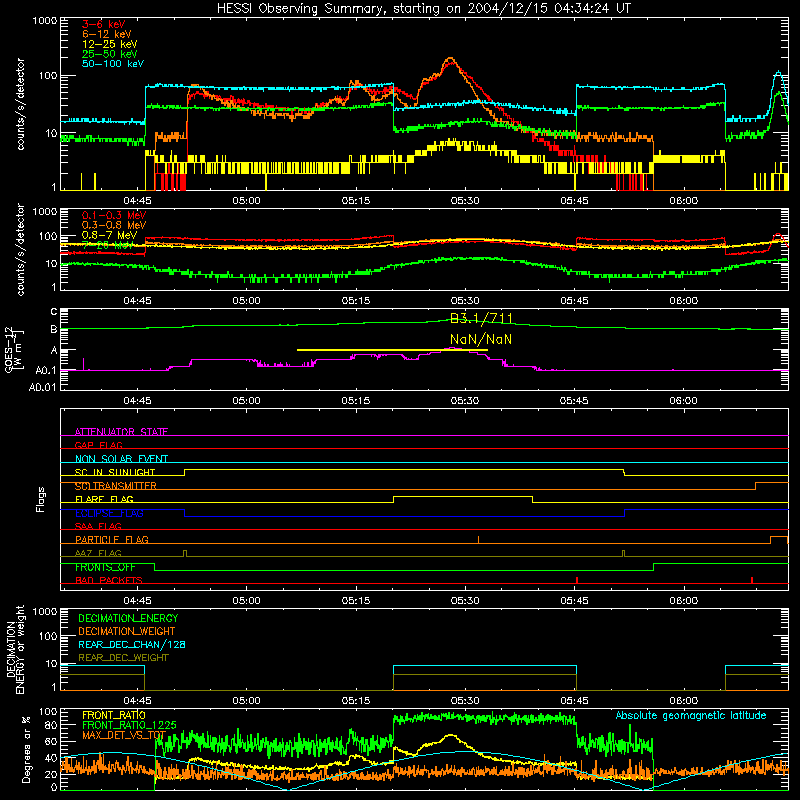Select the FRONTS_OFF flag label
The width and height of the screenshot is (800, 800).
(105, 567)
